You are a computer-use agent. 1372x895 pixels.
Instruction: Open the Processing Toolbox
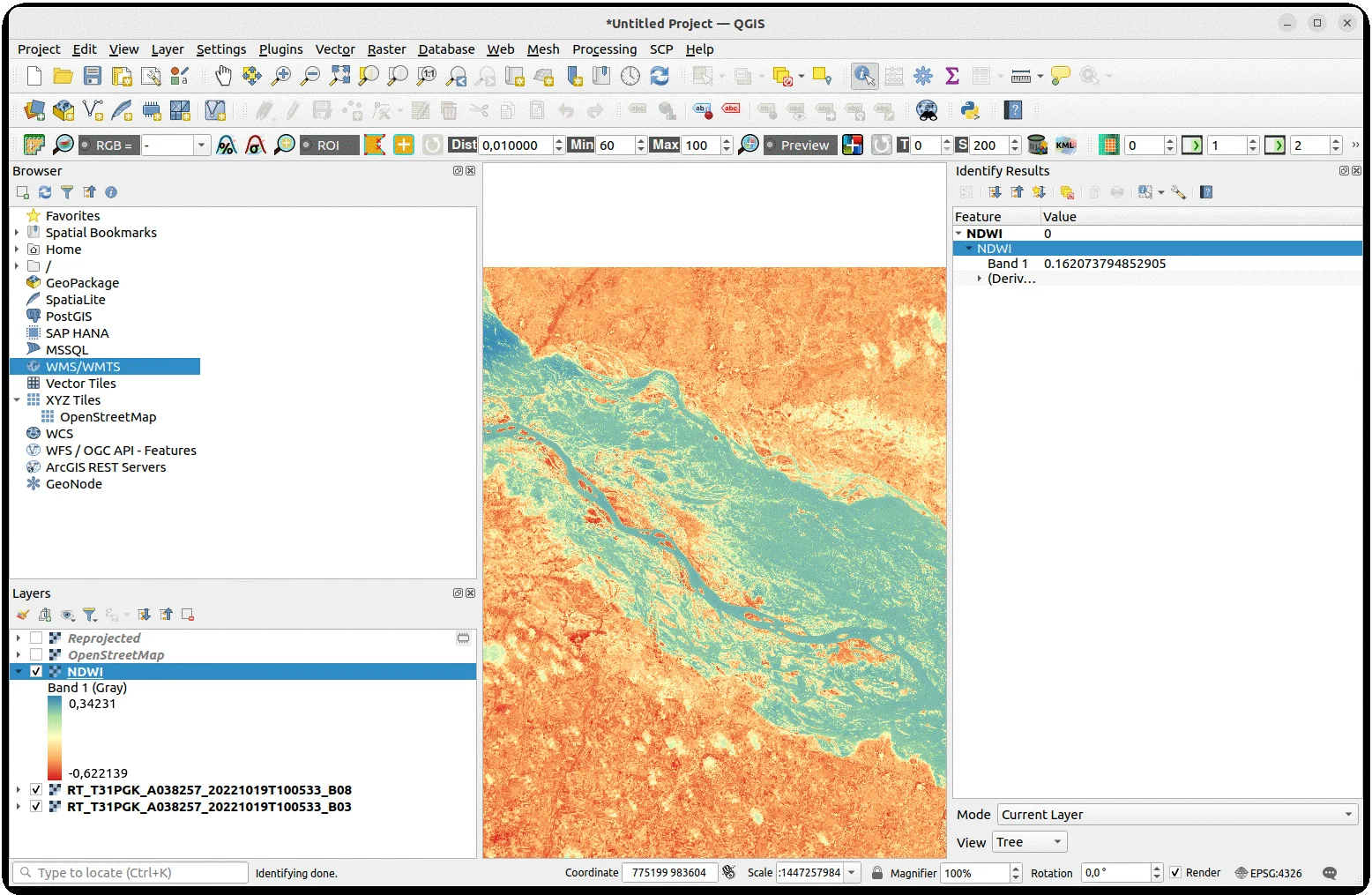point(922,76)
